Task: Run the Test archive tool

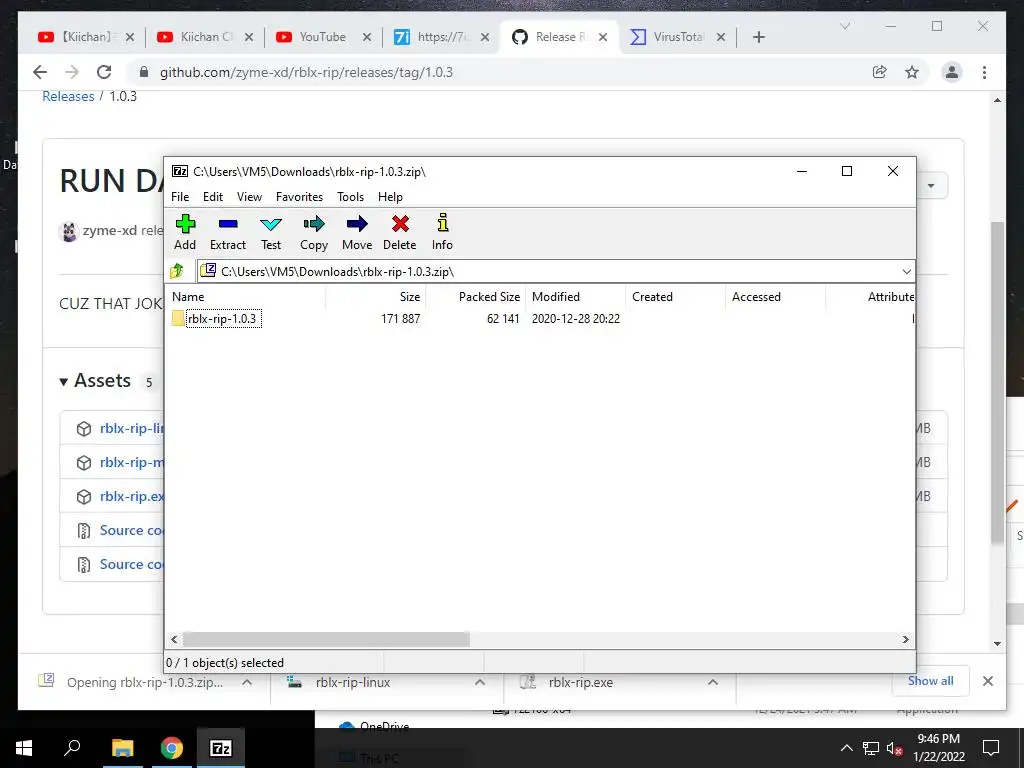Action: 270,232
